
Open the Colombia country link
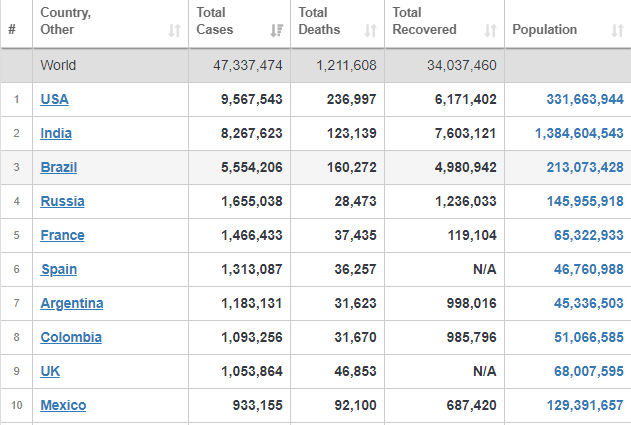click(x=71, y=337)
